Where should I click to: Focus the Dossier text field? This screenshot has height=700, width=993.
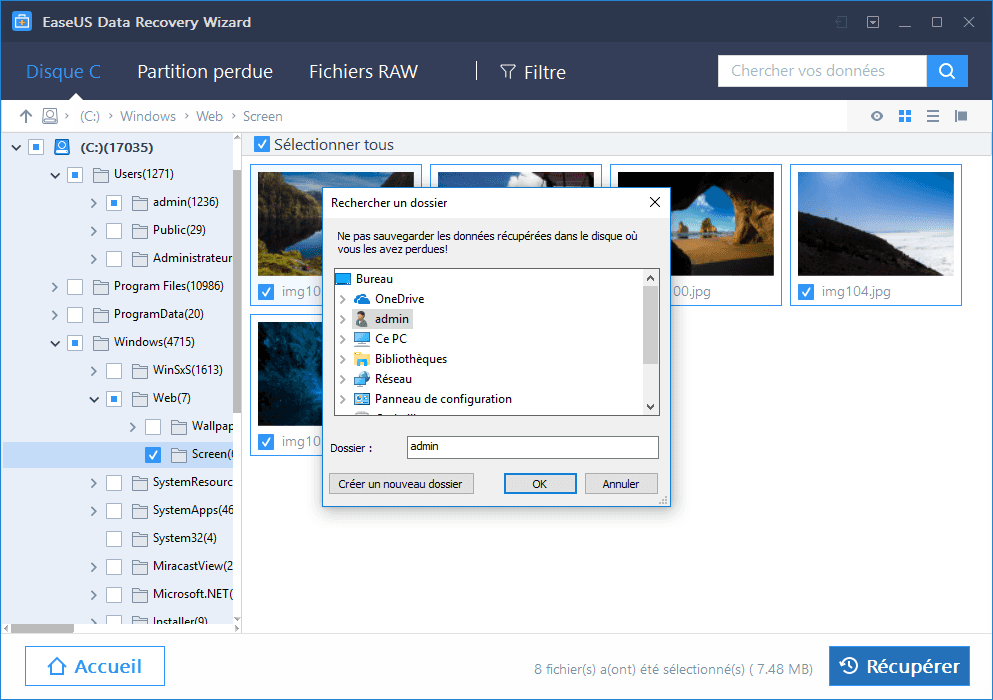coord(533,447)
